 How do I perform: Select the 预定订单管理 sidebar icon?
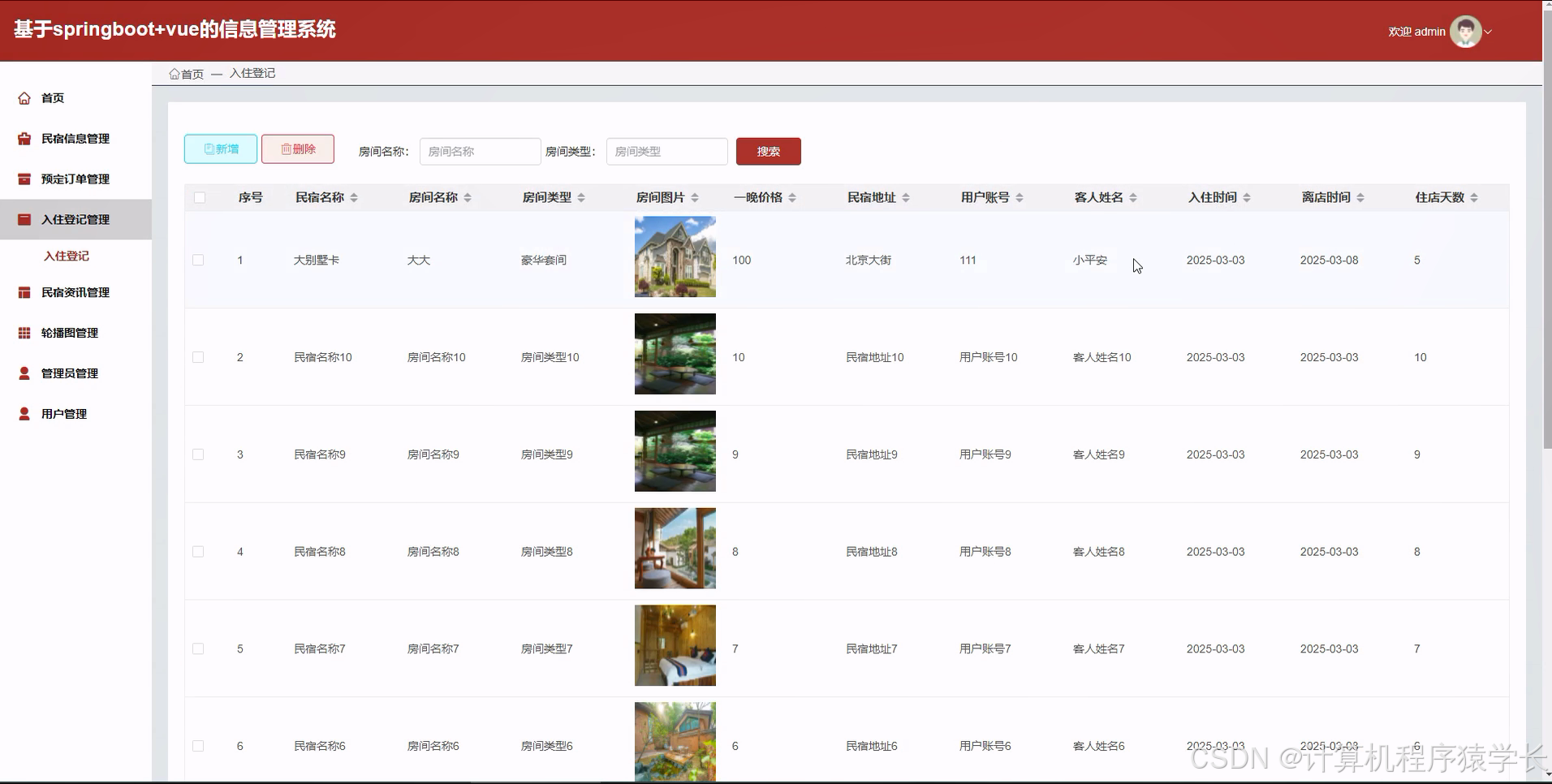coord(24,179)
